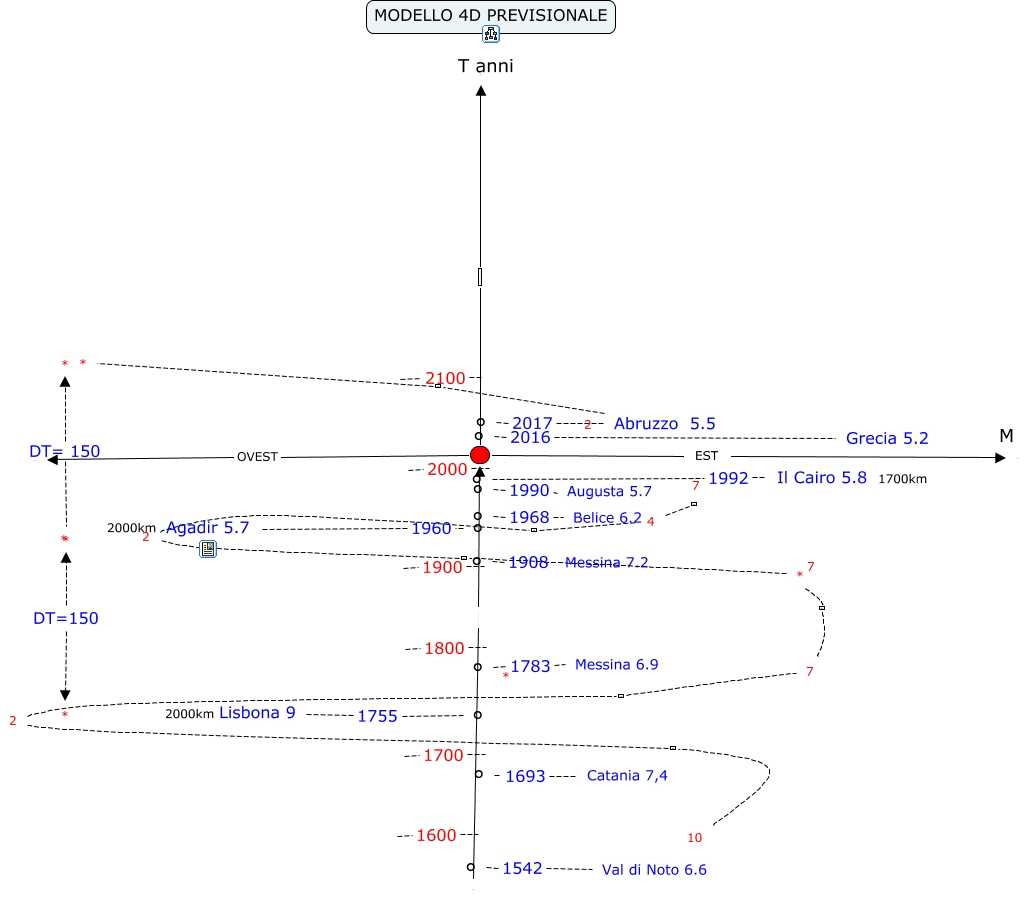
Task: Click the year 1960 node
Action: [x=431, y=528]
